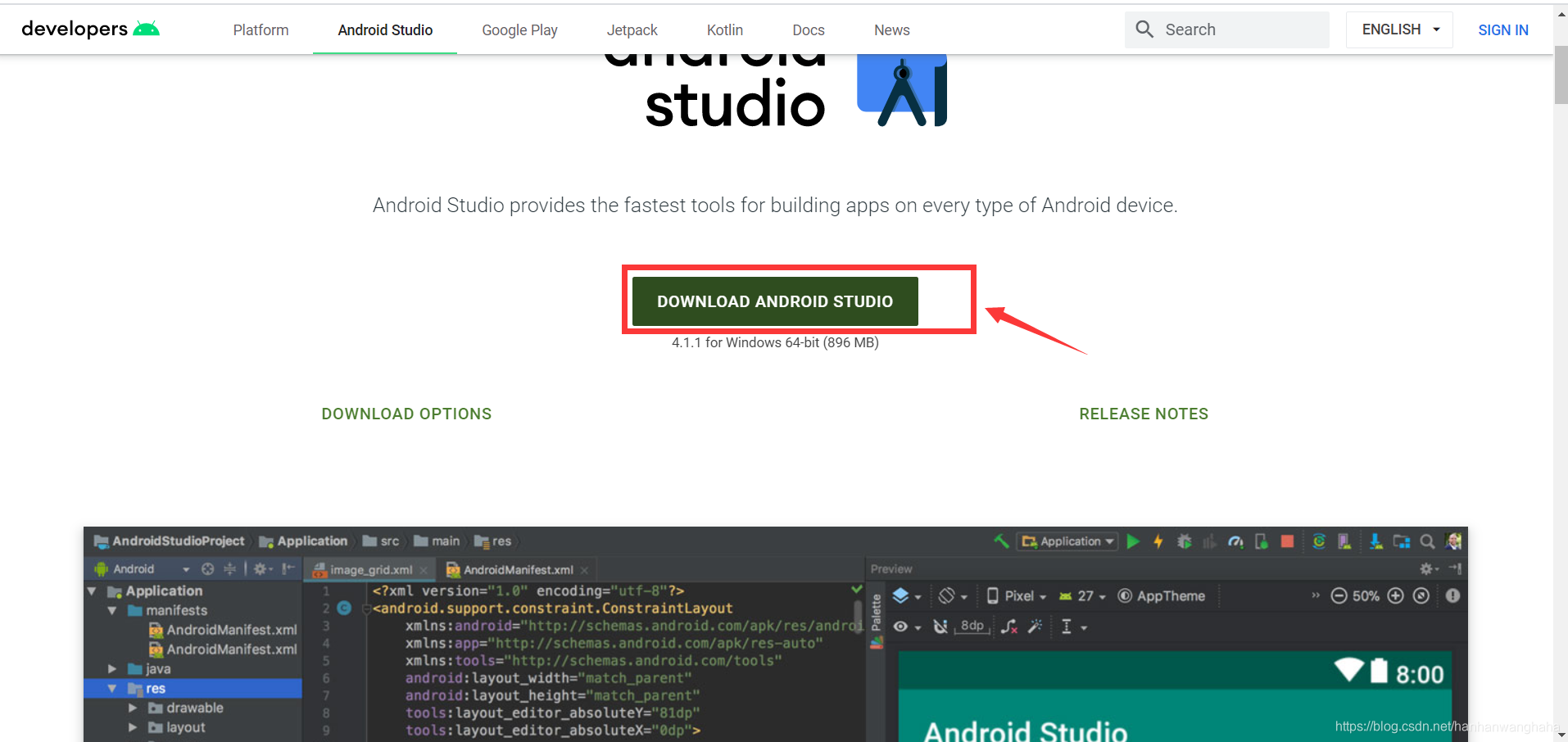Open the ENGLISH language dropdown
This screenshot has height=742, width=1568.
[x=1399, y=29]
